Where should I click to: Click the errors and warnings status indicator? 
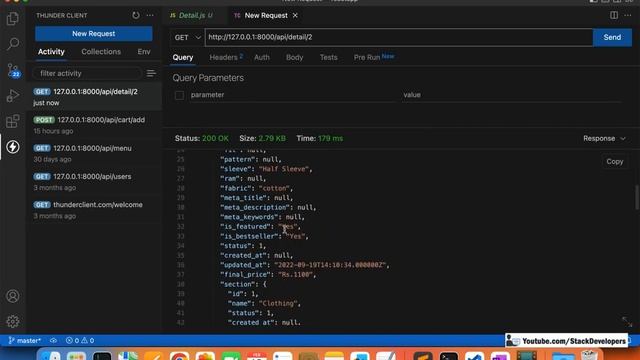(x=80, y=340)
